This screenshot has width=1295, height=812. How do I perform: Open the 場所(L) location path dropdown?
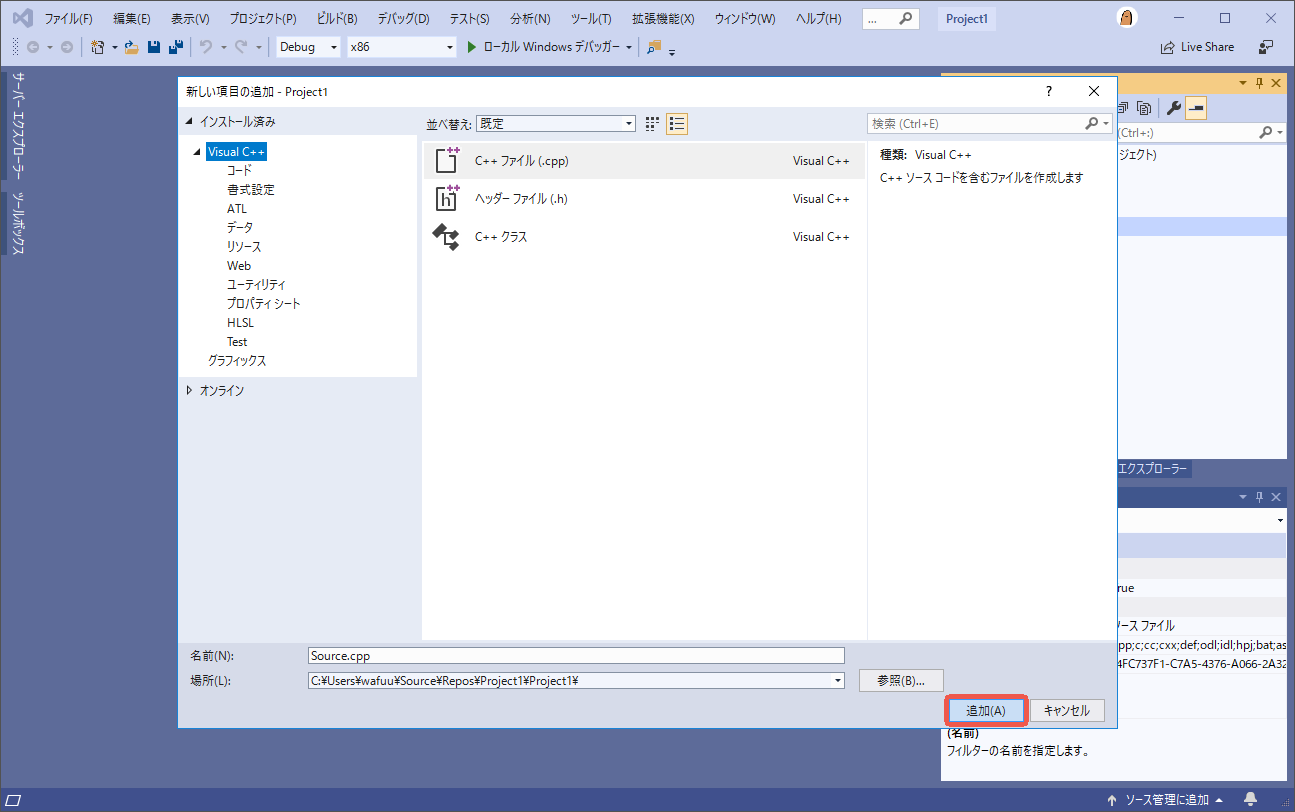837,681
